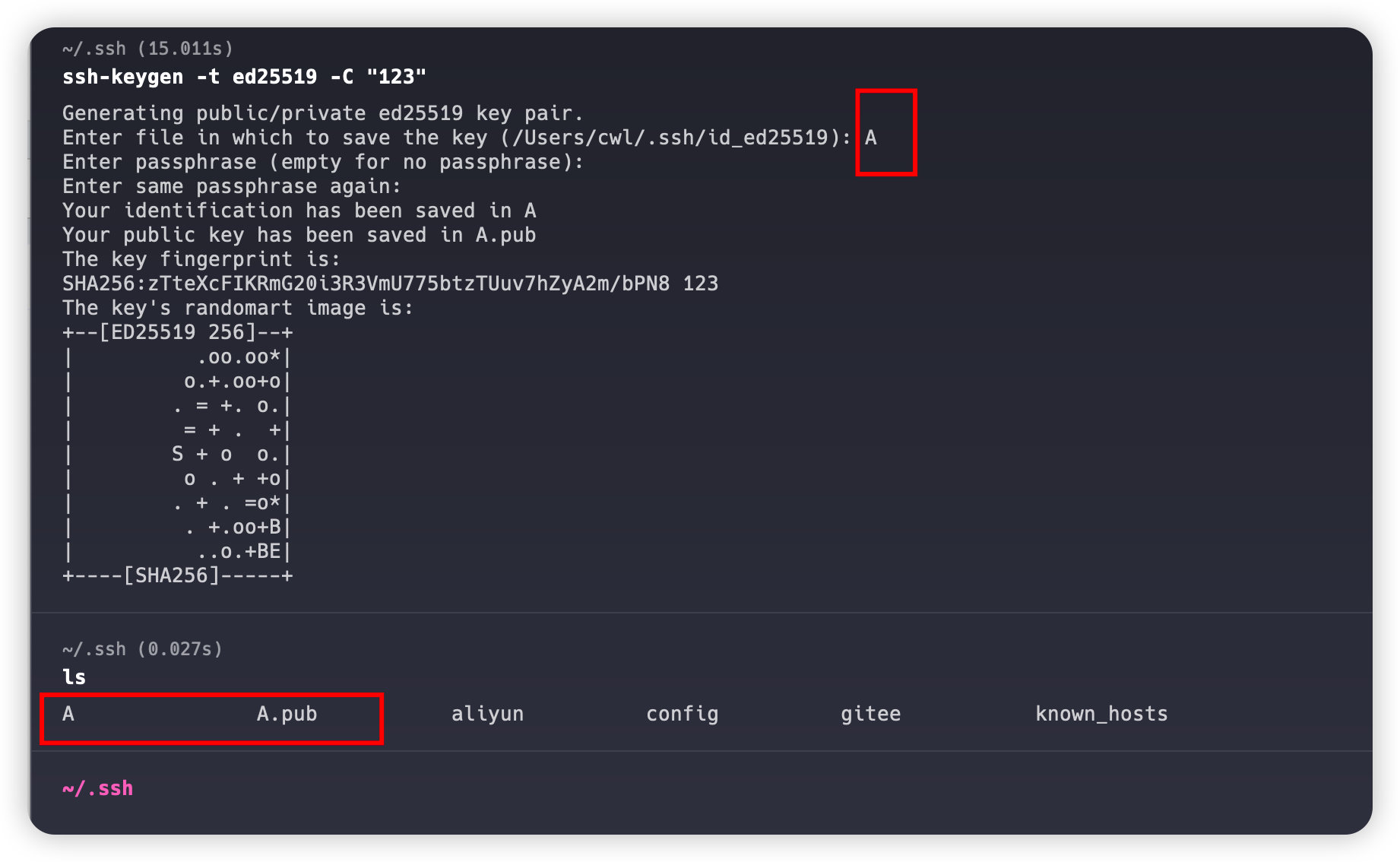The image size is (1400, 862).
Task: Click the ls command text
Action: pos(74,677)
